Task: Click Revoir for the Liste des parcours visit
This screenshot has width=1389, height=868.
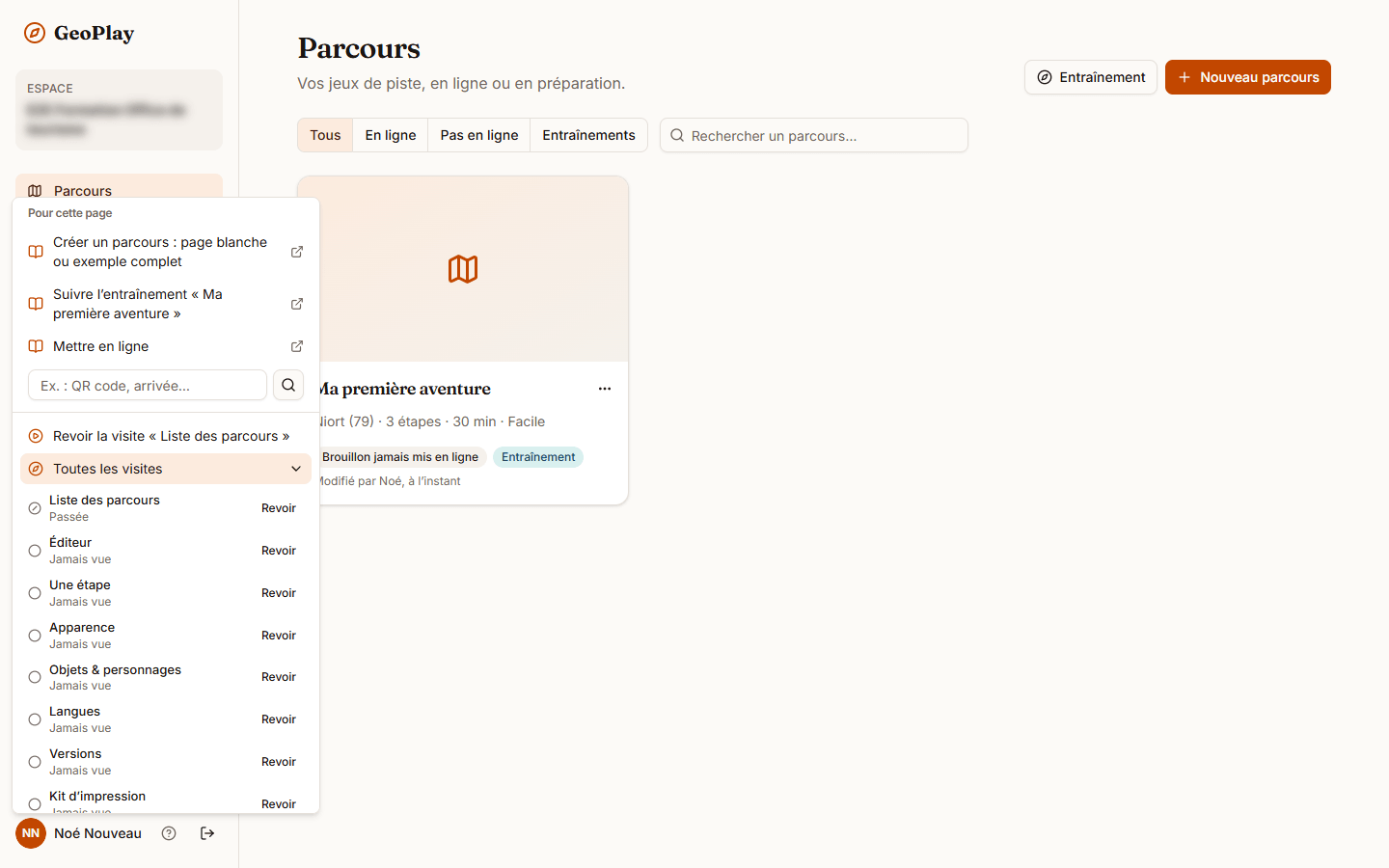Action: point(279,508)
